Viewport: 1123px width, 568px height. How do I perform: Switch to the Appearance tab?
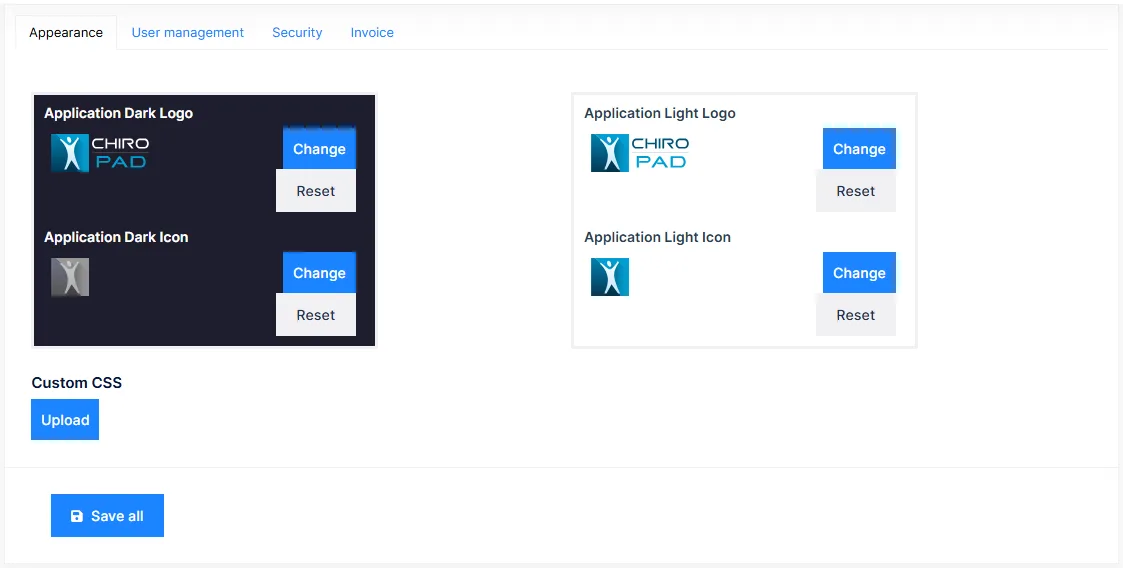66,32
